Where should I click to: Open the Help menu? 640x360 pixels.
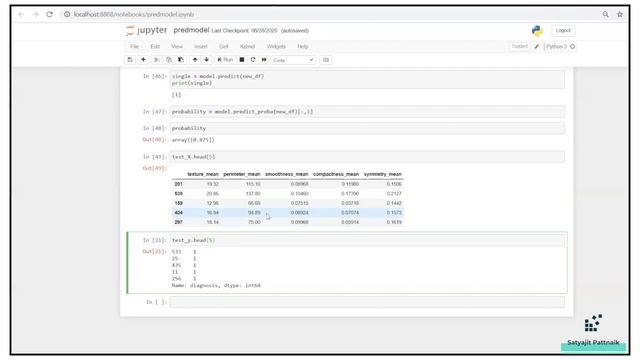tap(302, 47)
